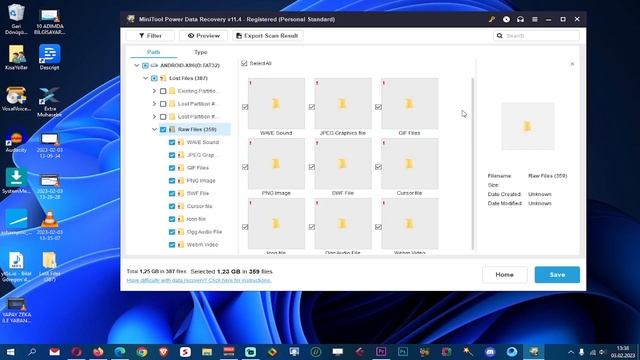Screen dimensions: 640x360
Task: Click the Home button
Action: coord(504,275)
